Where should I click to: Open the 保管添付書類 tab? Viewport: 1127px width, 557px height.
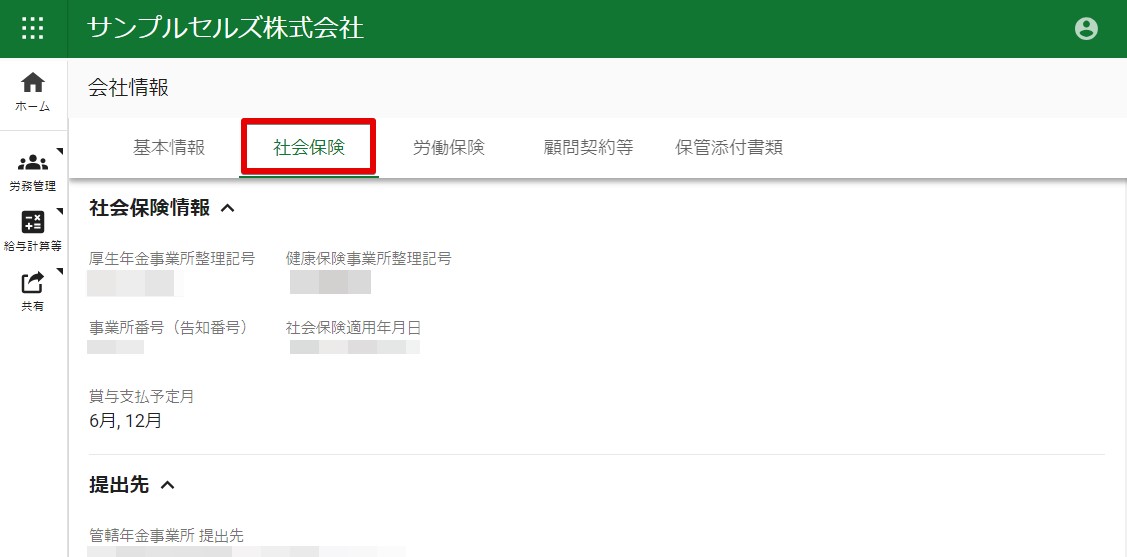pyautogui.click(x=729, y=148)
